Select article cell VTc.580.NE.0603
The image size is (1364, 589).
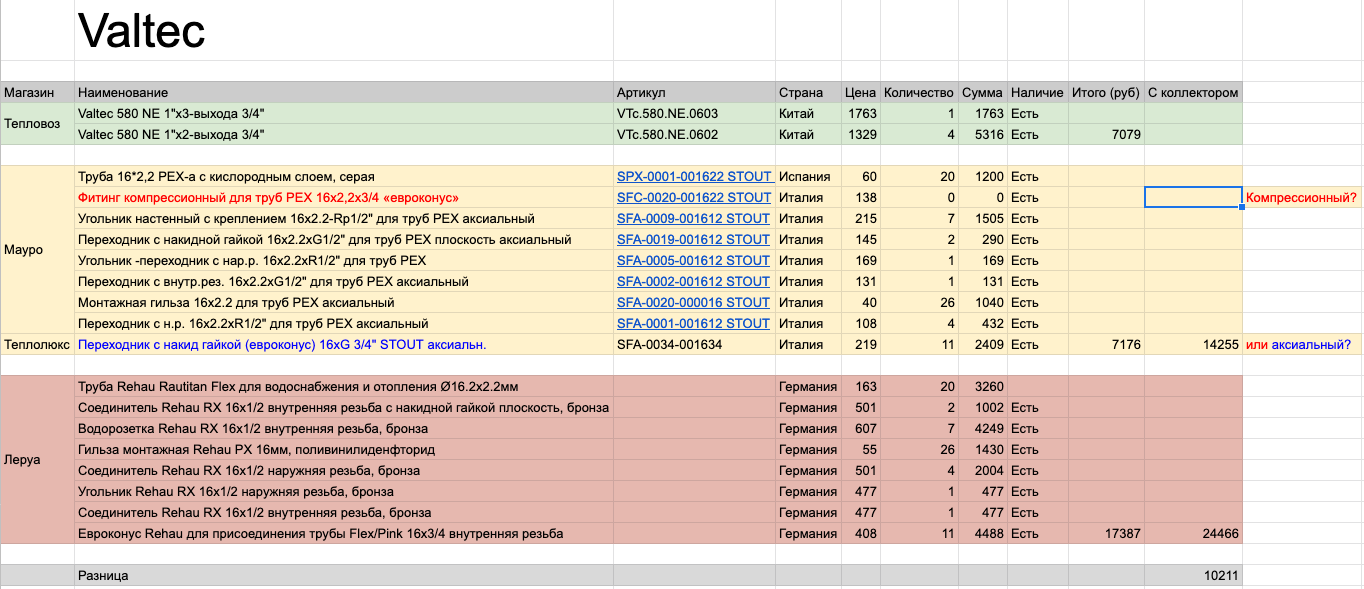[x=694, y=113]
